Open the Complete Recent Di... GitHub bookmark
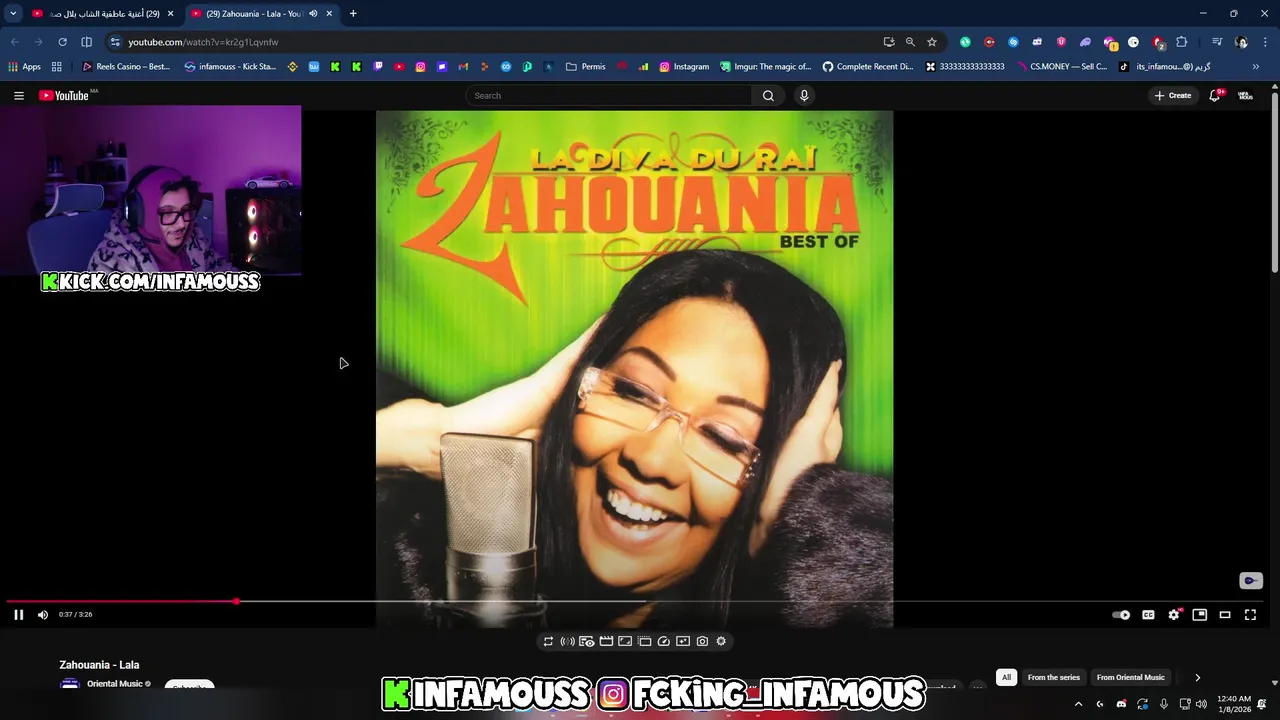 (x=868, y=67)
